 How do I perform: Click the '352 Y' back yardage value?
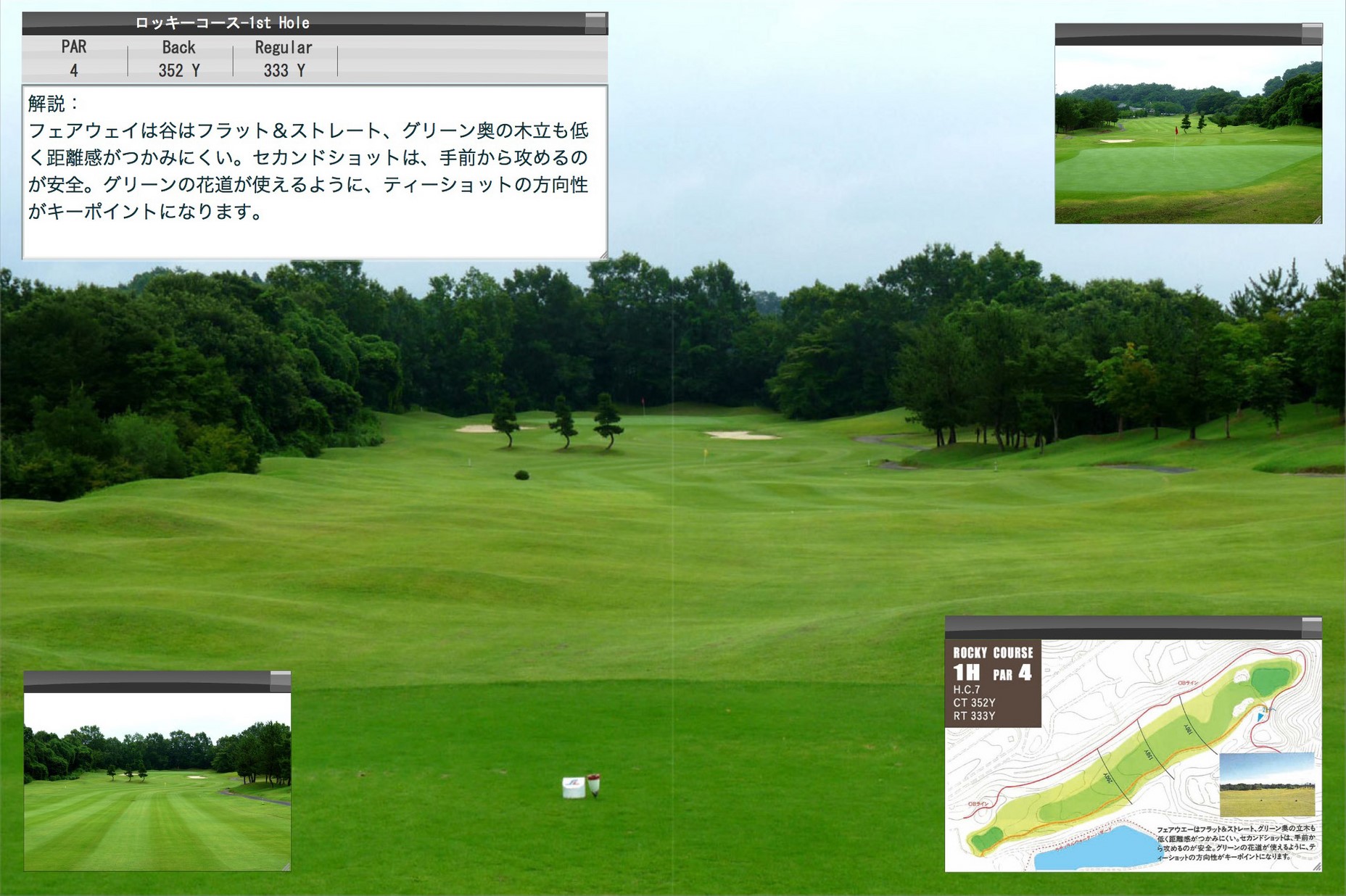coord(179,70)
